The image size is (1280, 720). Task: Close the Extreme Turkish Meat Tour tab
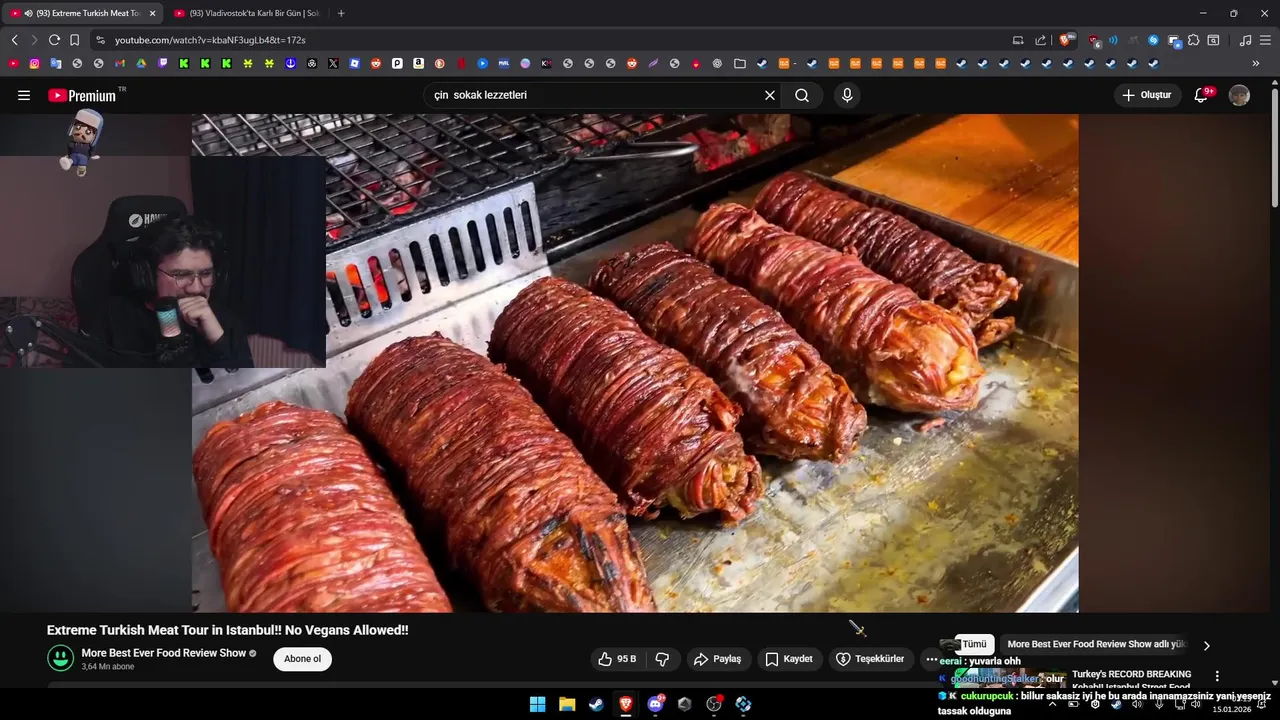click(x=152, y=13)
